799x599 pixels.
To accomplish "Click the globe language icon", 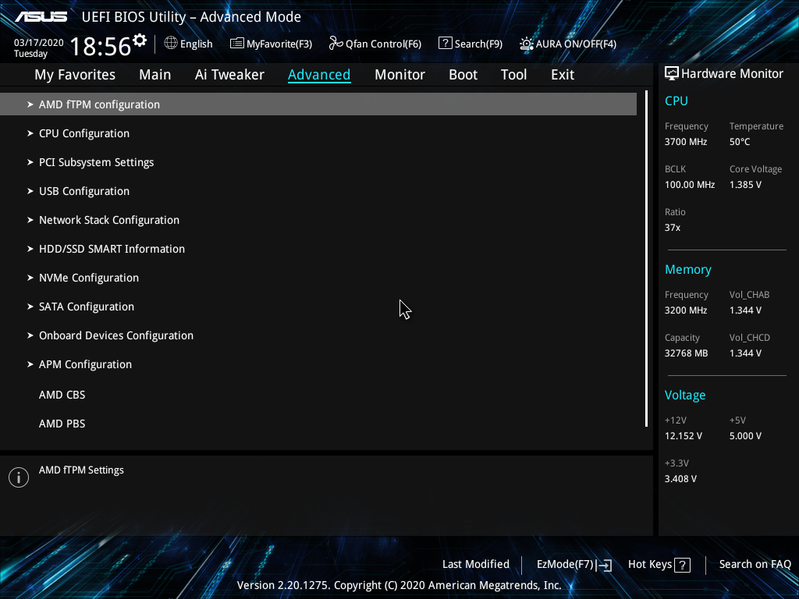I will 171,43.
